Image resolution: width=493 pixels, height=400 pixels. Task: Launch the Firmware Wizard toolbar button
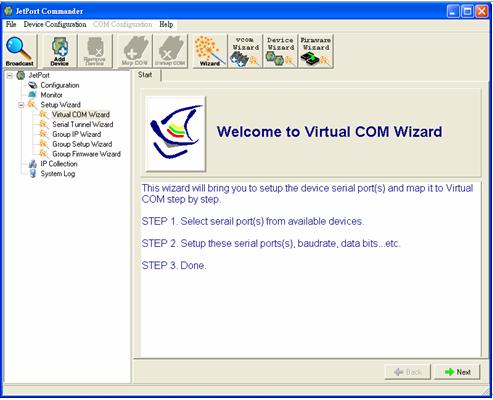315,51
